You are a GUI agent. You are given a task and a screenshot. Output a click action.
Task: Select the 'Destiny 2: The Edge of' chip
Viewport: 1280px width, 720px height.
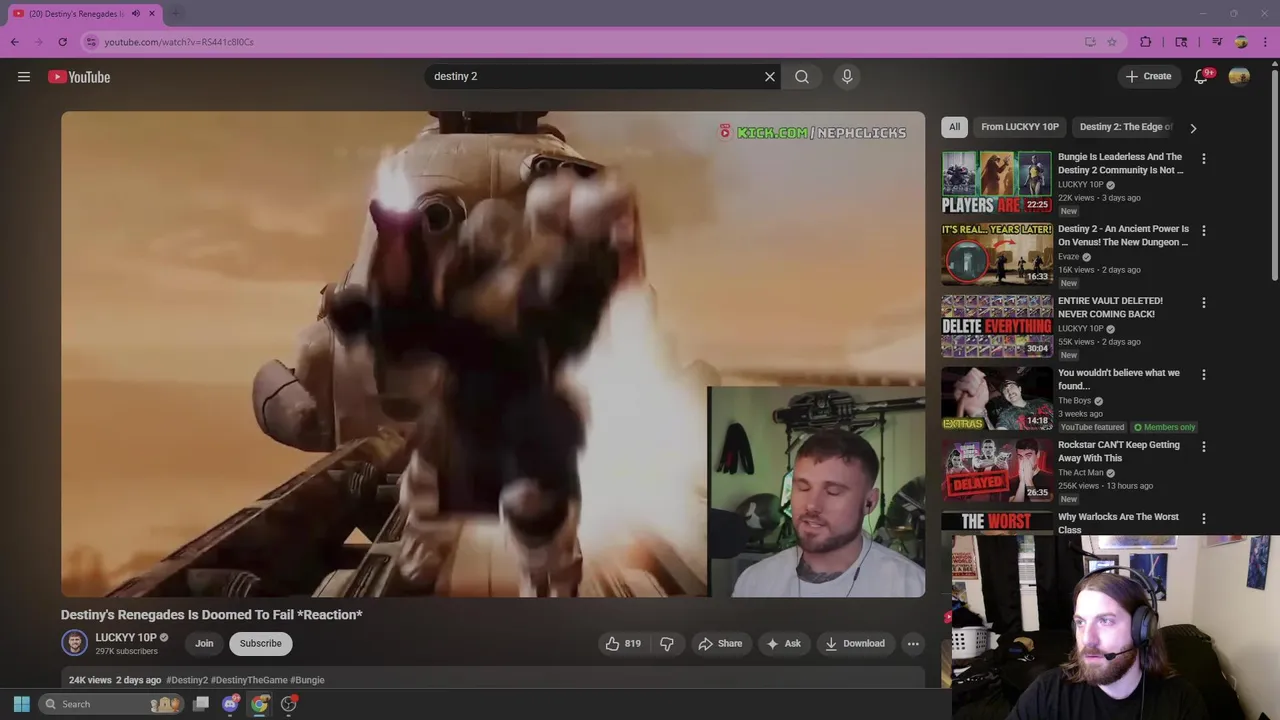[x=1125, y=127]
